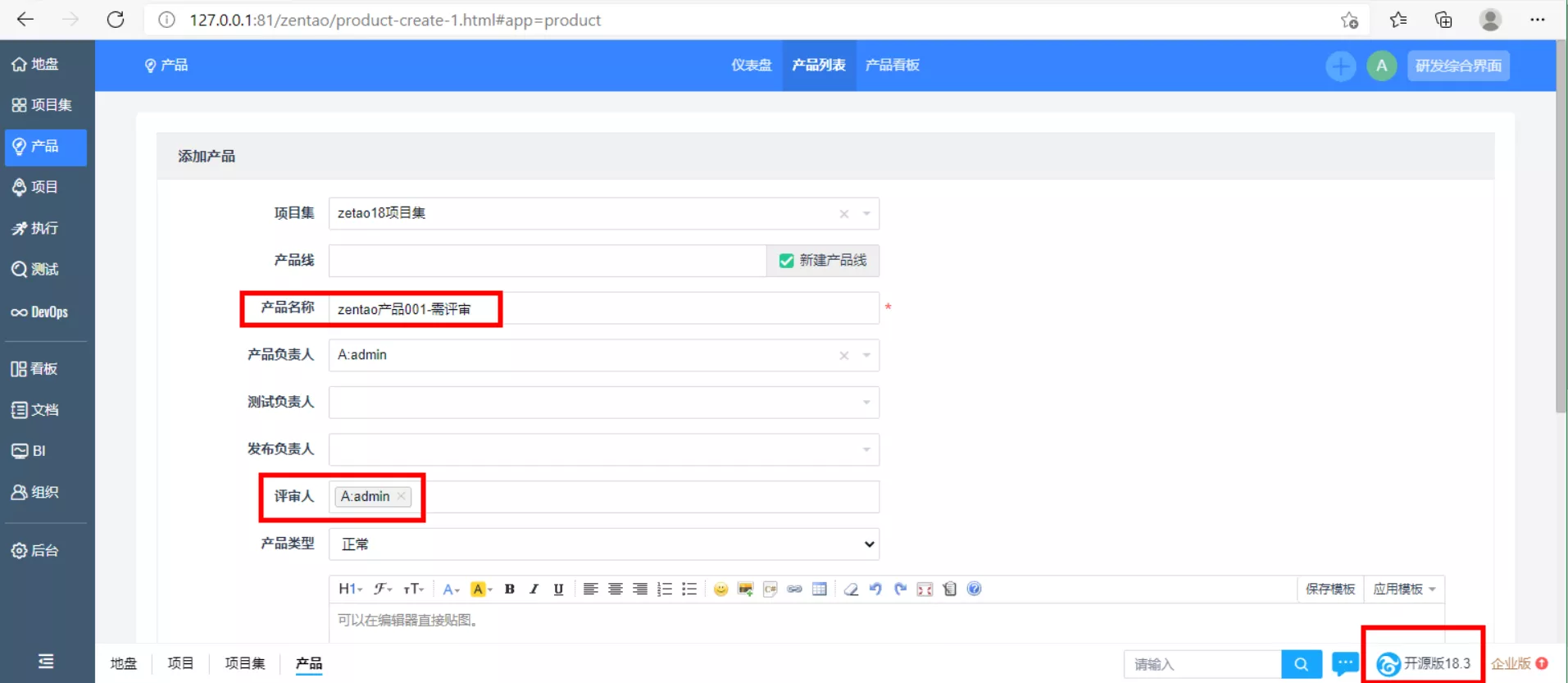Open text color picker

[451, 589]
